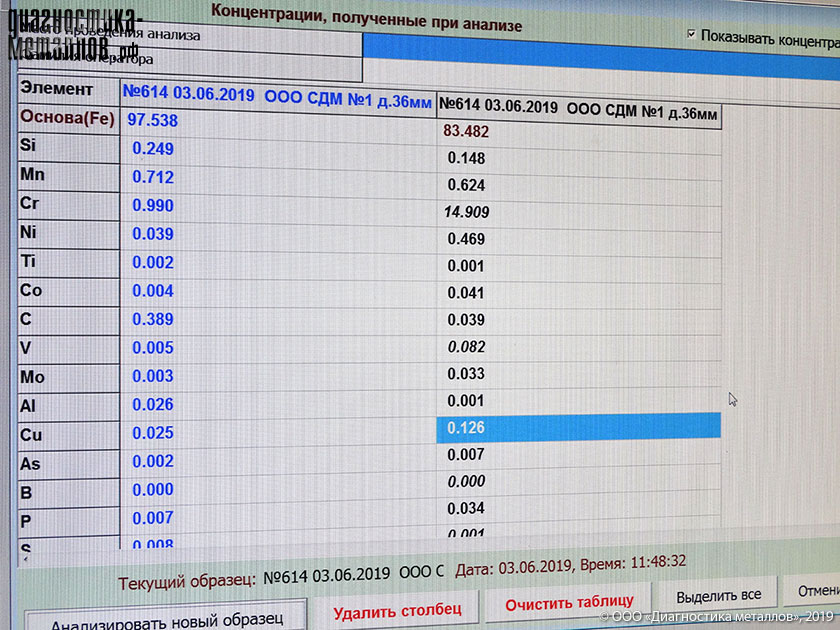Screen dimensions: 840x630
Task: Click the Mn value 0.624
Action: point(466,185)
